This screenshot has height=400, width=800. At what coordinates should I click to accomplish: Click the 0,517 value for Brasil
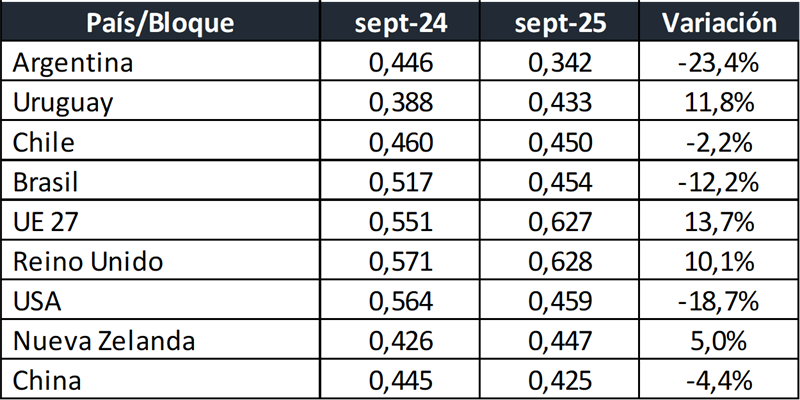pos(401,184)
